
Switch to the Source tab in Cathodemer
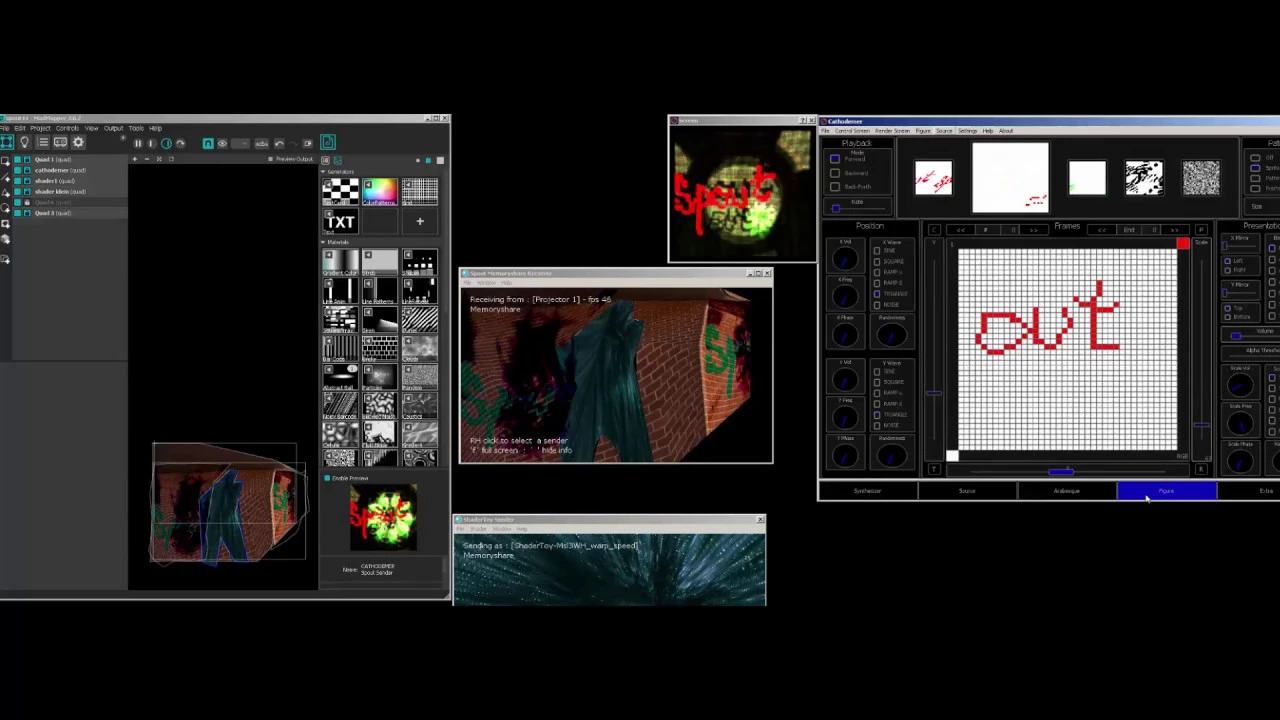(x=967, y=491)
